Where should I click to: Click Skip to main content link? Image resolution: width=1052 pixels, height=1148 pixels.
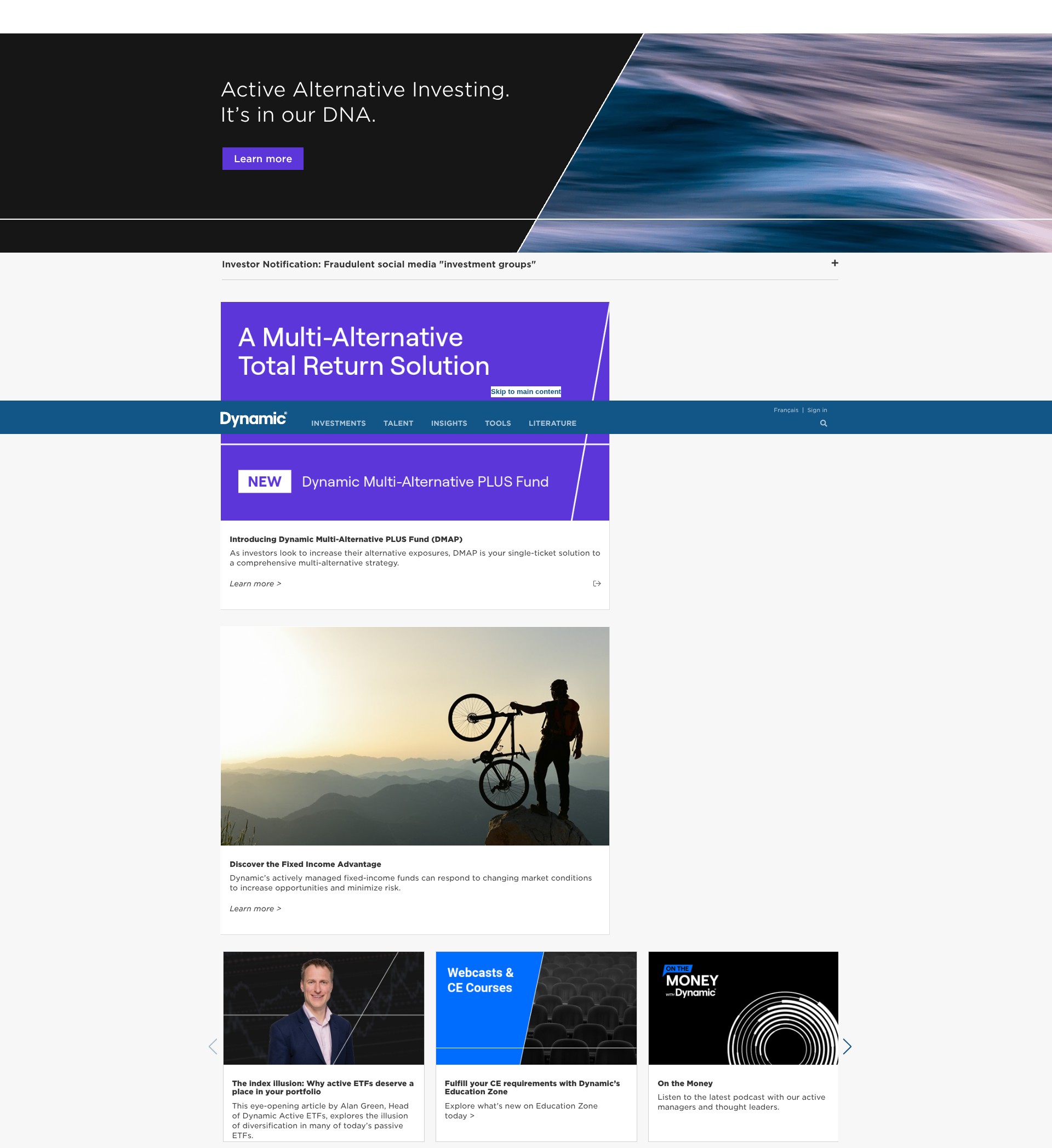pos(525,392)
